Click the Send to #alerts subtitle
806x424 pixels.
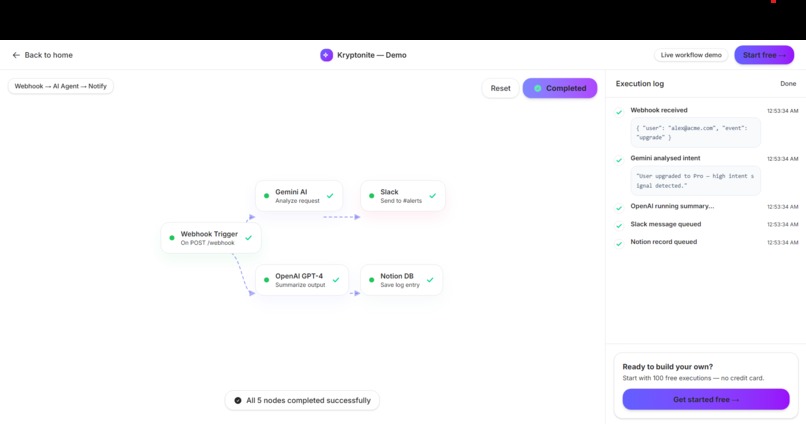click(x=401, y=201)
